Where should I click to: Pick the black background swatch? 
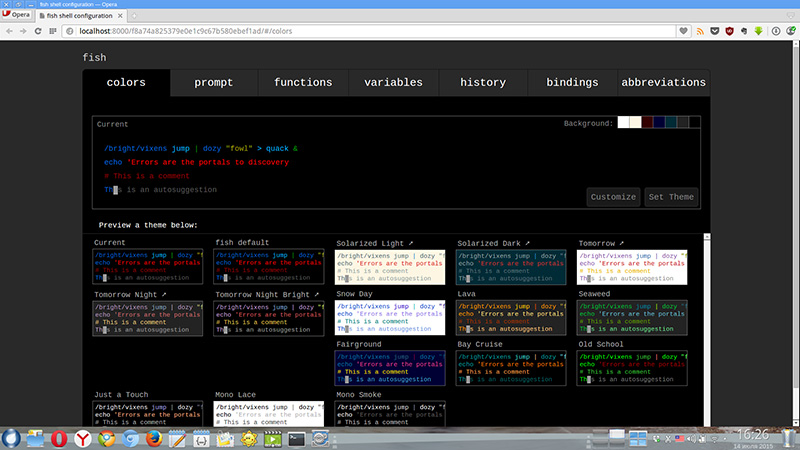694,122
